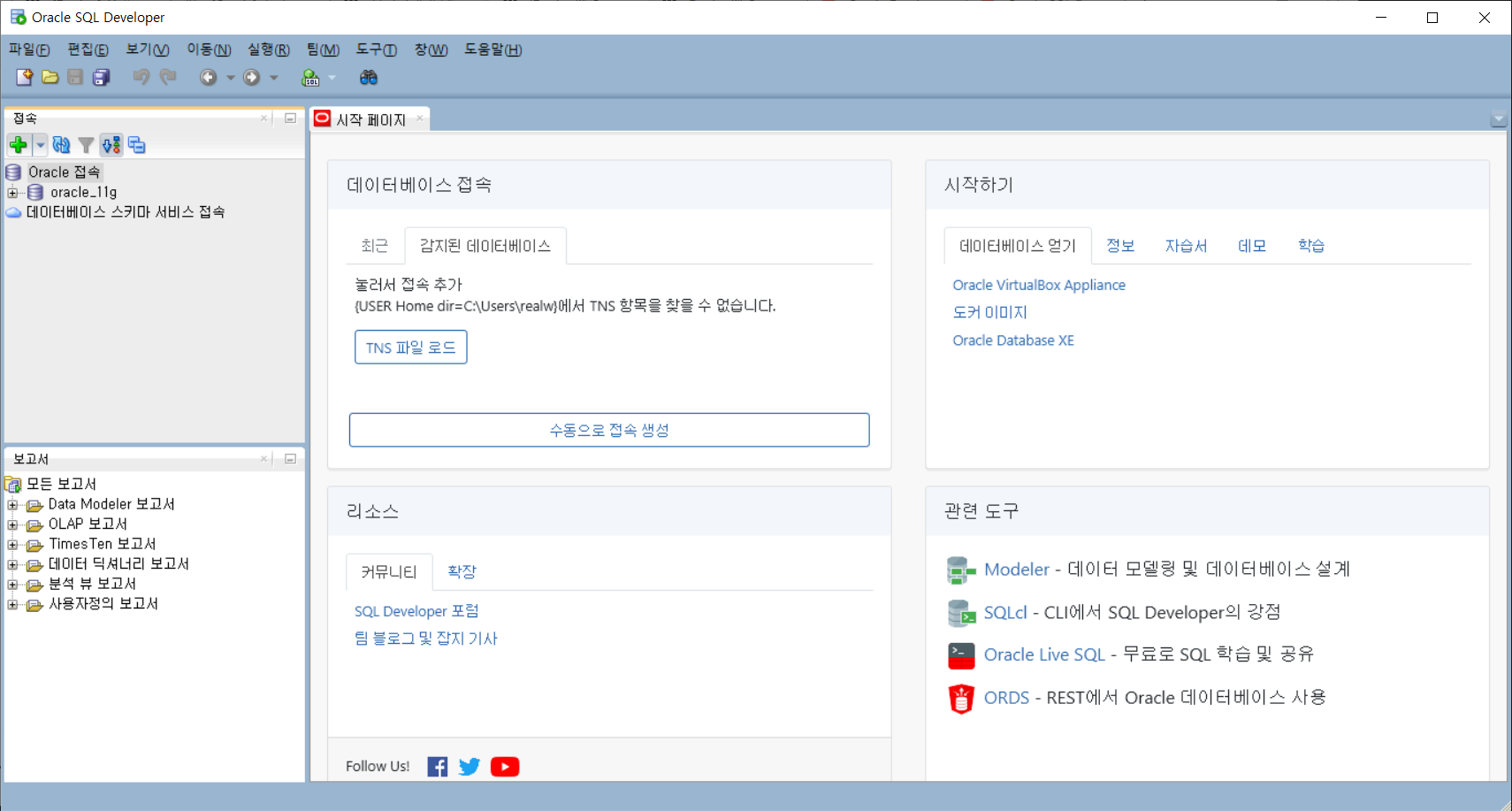Switch to the 최근 tab
This screenshot has height=811, width=1512.
375,246
